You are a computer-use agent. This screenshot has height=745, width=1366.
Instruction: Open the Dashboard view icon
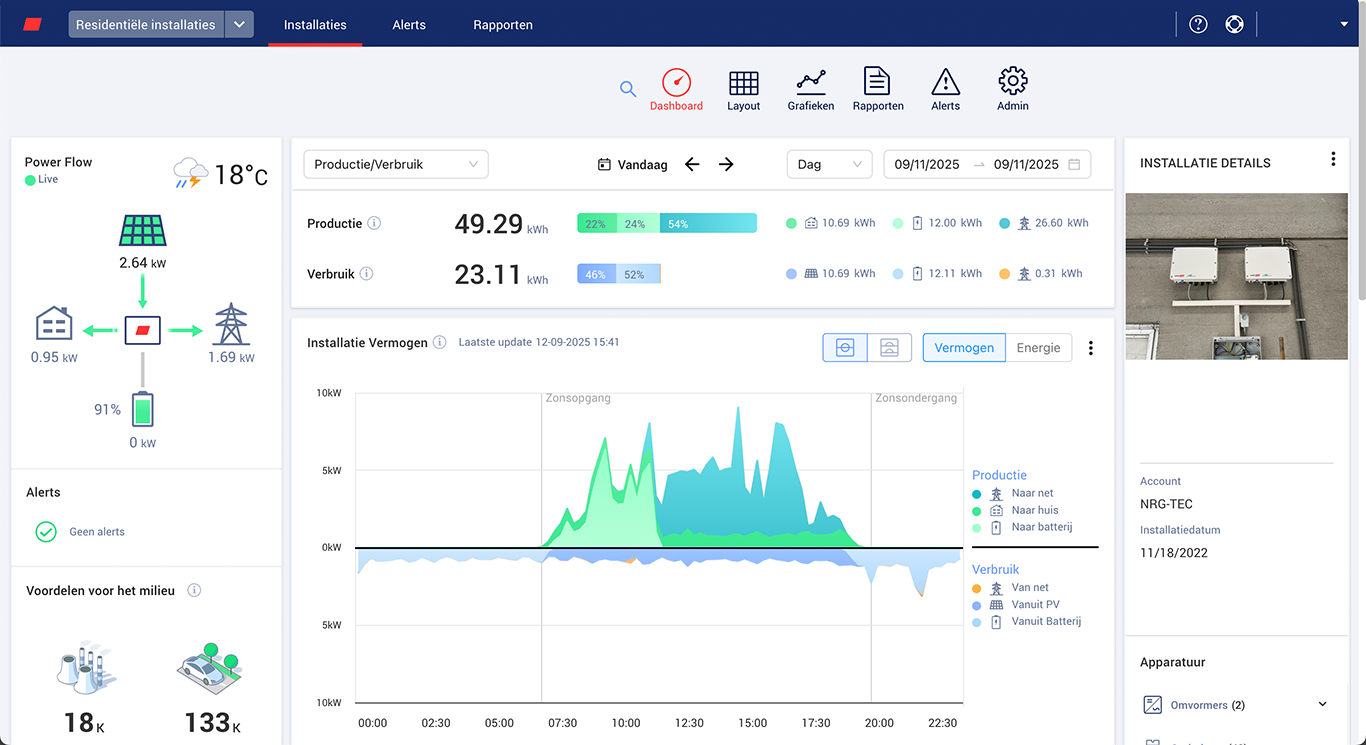(x=676, y=82)
